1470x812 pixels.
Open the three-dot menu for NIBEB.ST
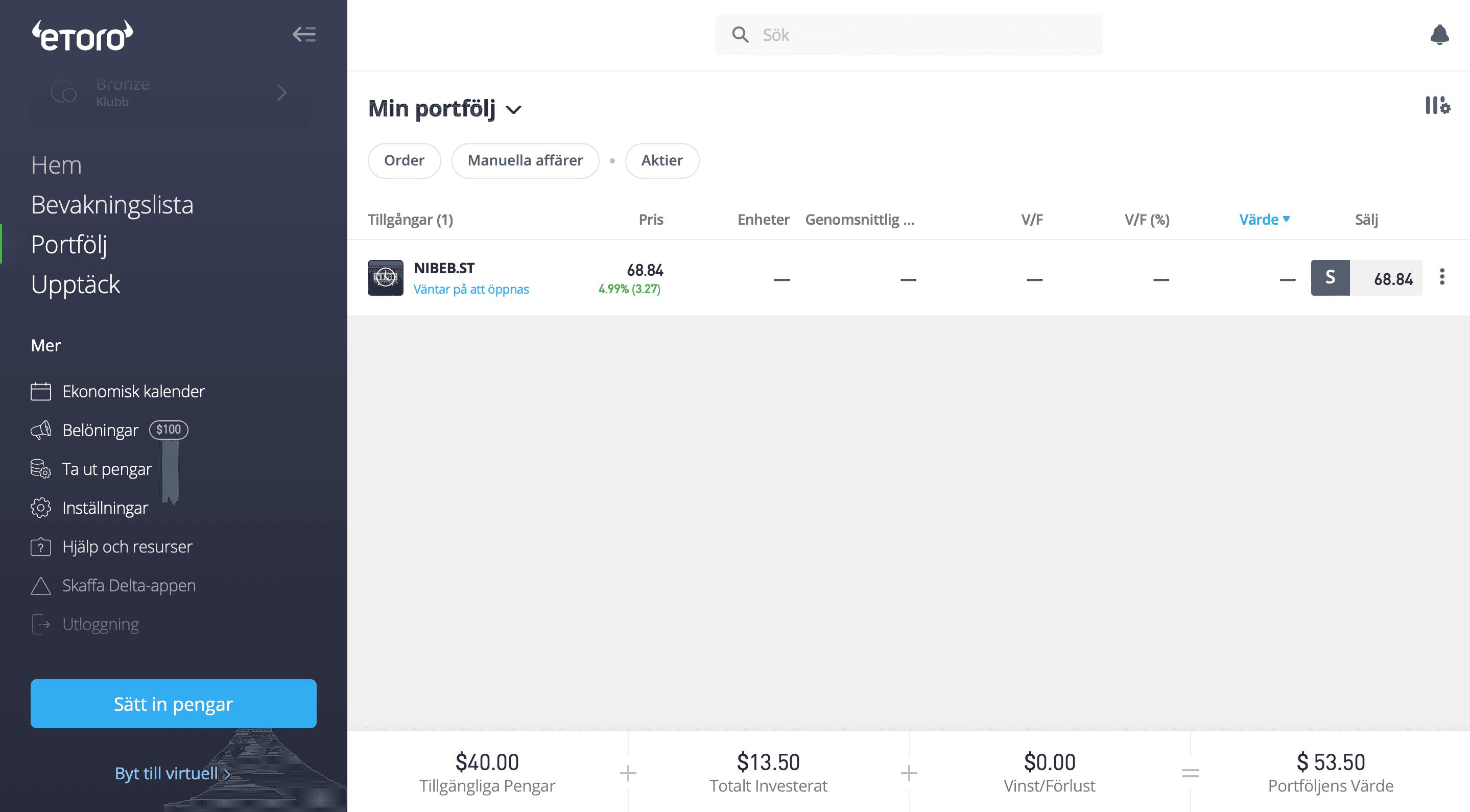[1442, 277]
